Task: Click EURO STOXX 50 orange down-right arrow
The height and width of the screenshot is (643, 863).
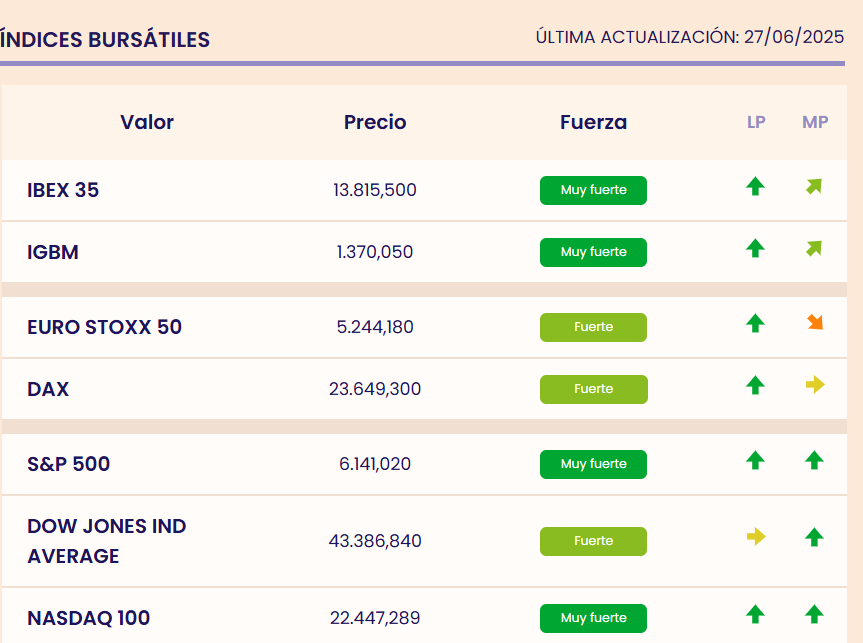Action: pyautogui.click(x=814, y=323)
